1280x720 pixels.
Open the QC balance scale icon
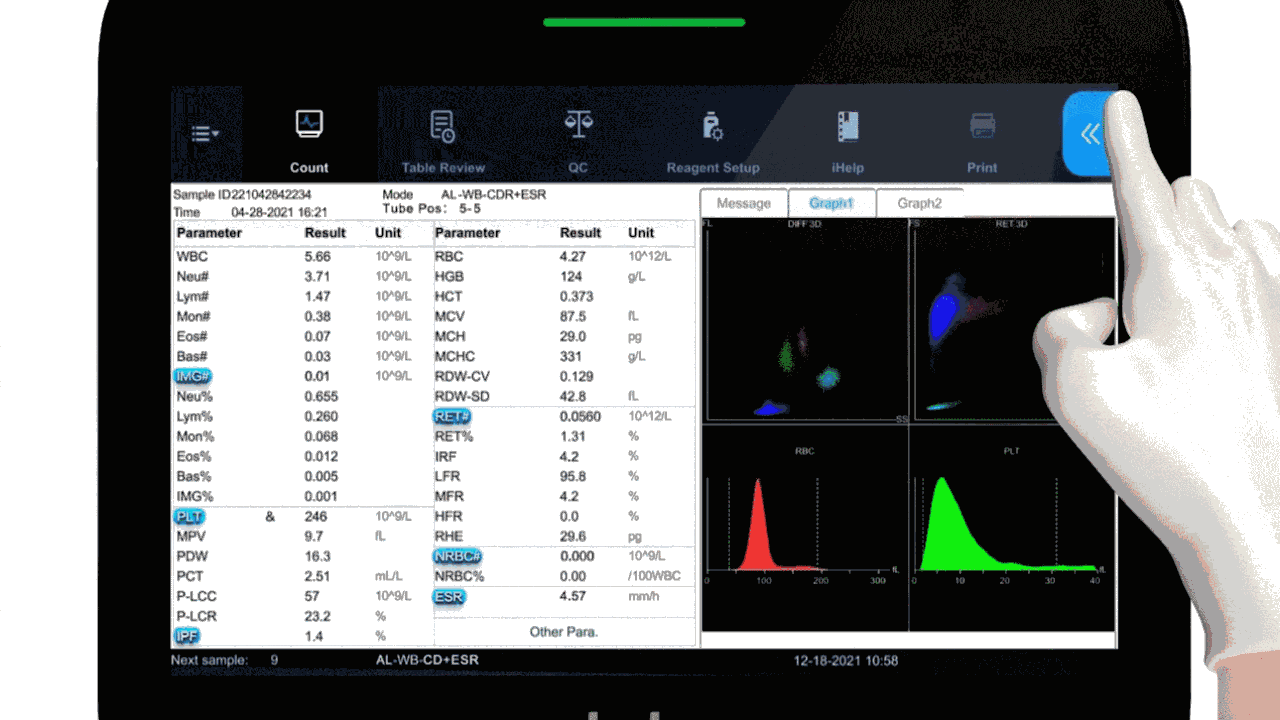[x=578, y=125]
